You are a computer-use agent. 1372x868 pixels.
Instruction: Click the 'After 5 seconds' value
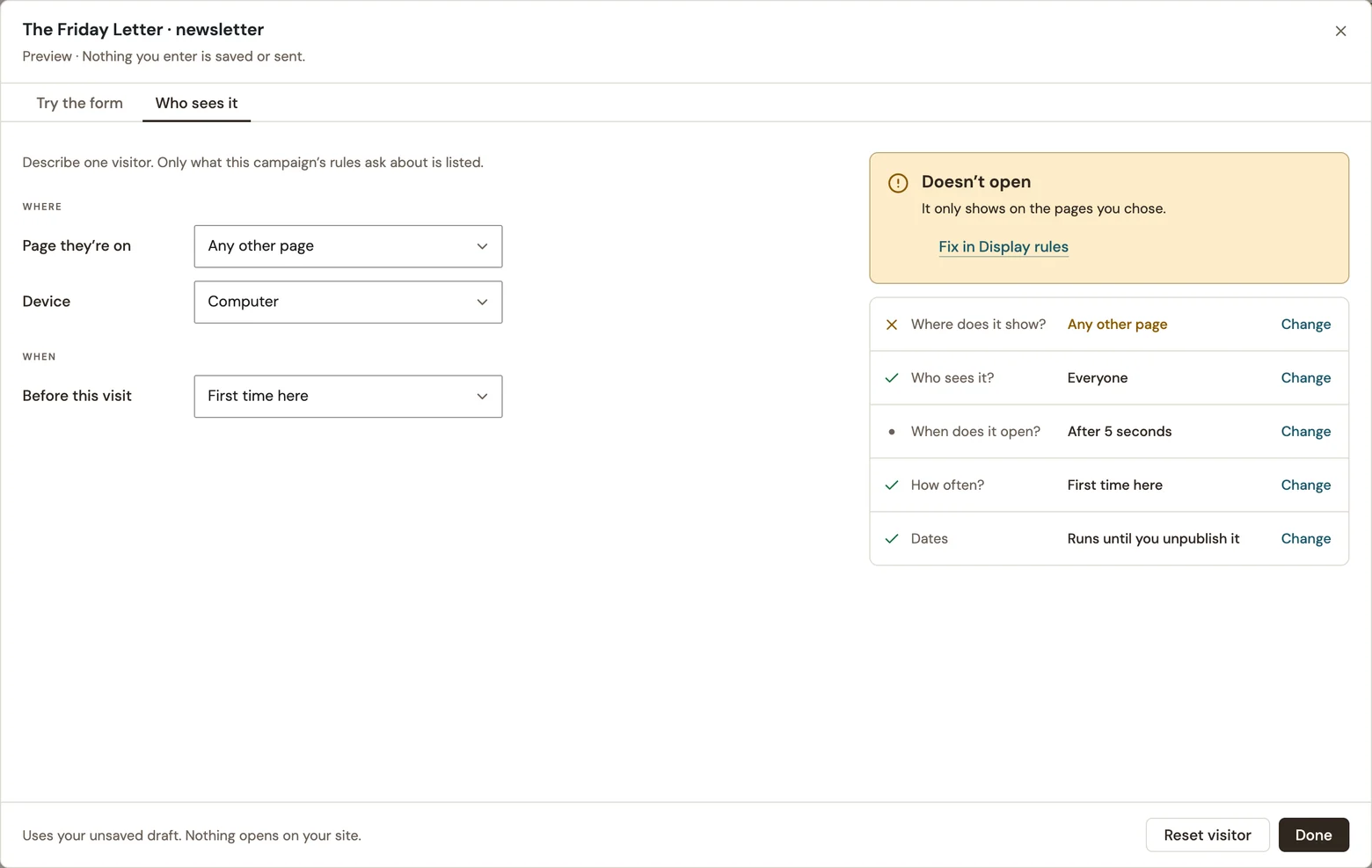pyautogui.click(x=1120, y=432)
